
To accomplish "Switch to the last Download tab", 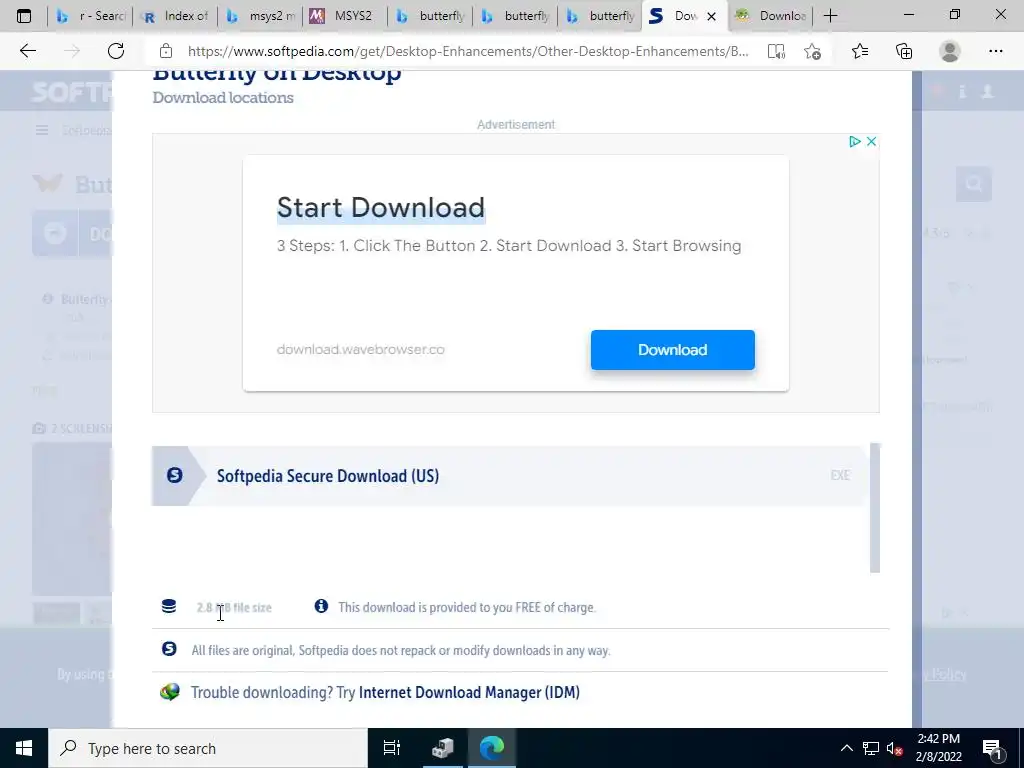I will pyautogui.click(x=771, y=16).
